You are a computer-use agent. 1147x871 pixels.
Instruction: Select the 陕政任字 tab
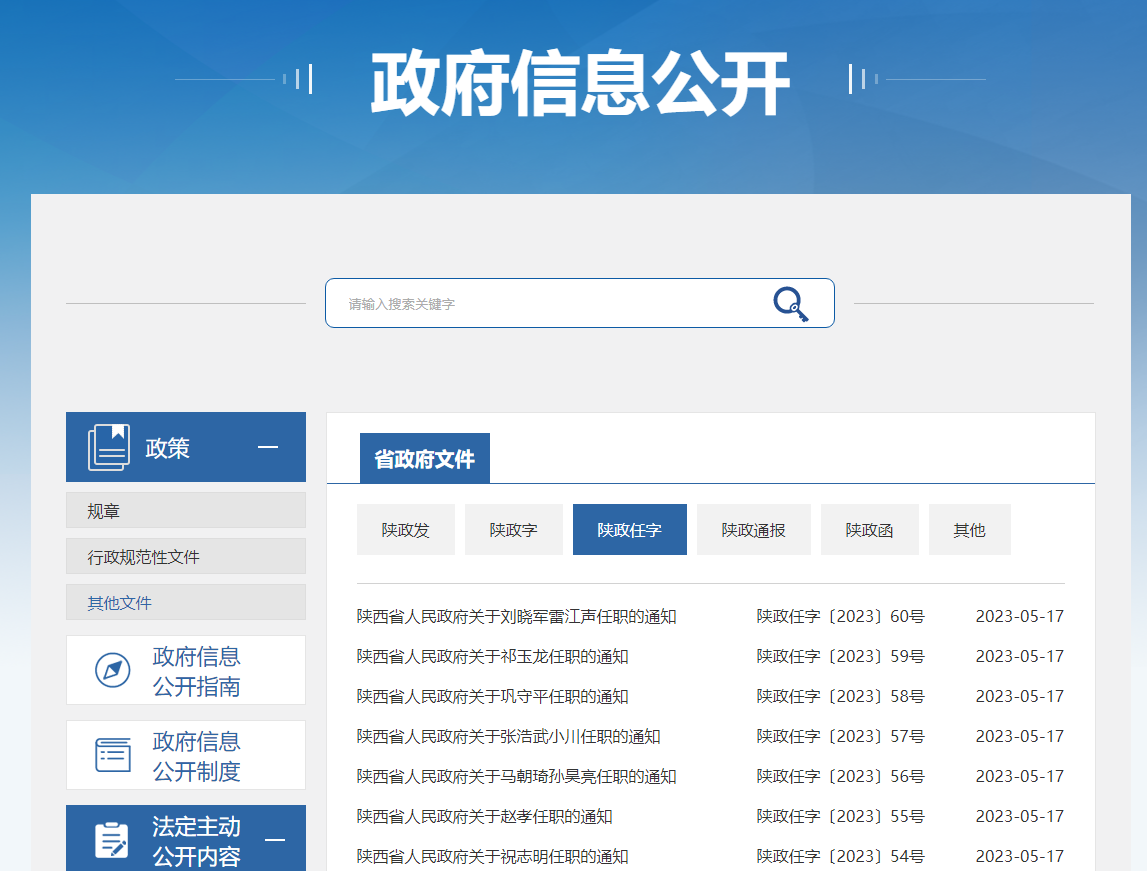[x=629, y=529]
